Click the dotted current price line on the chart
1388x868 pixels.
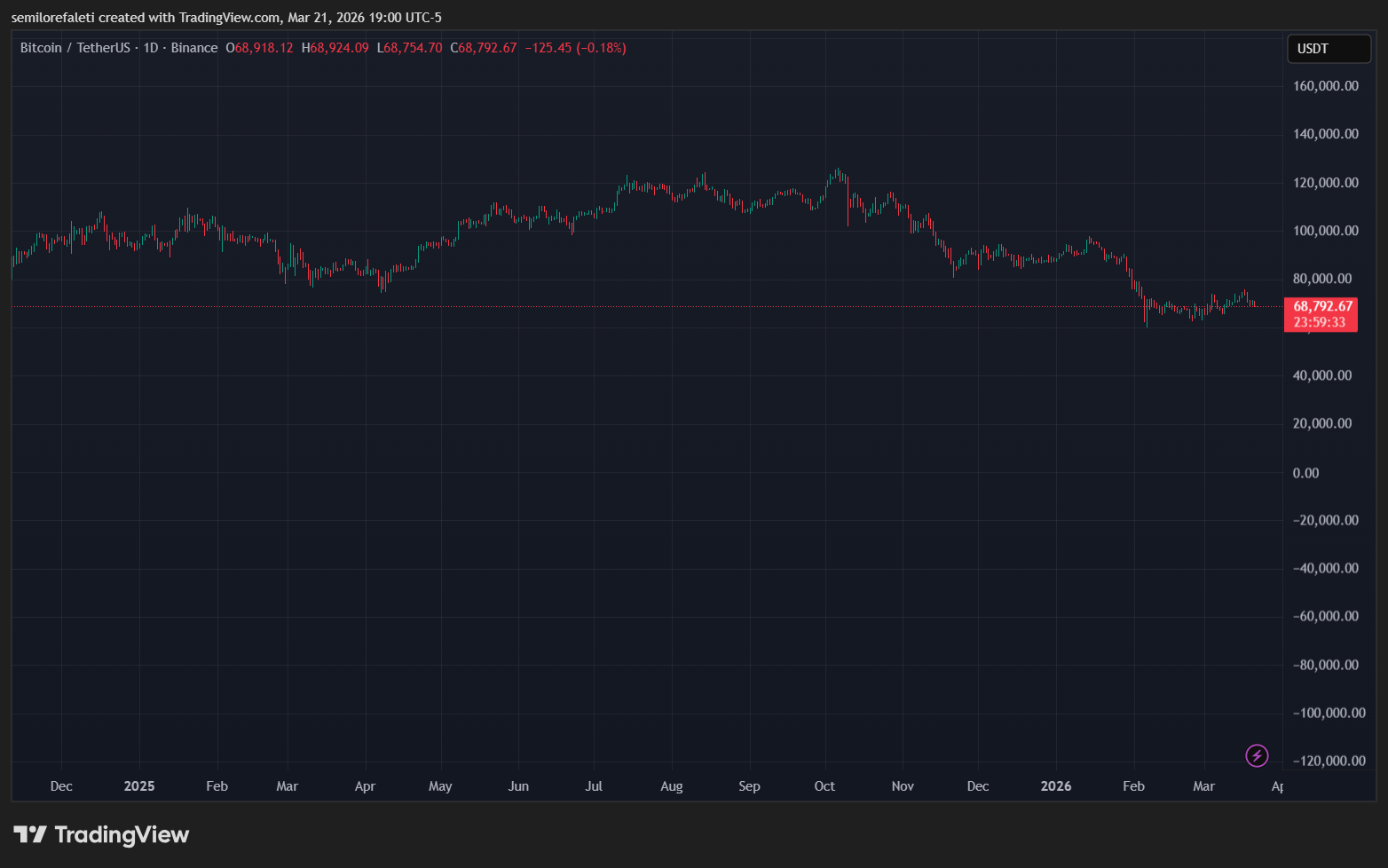click(x=621, y=306)
